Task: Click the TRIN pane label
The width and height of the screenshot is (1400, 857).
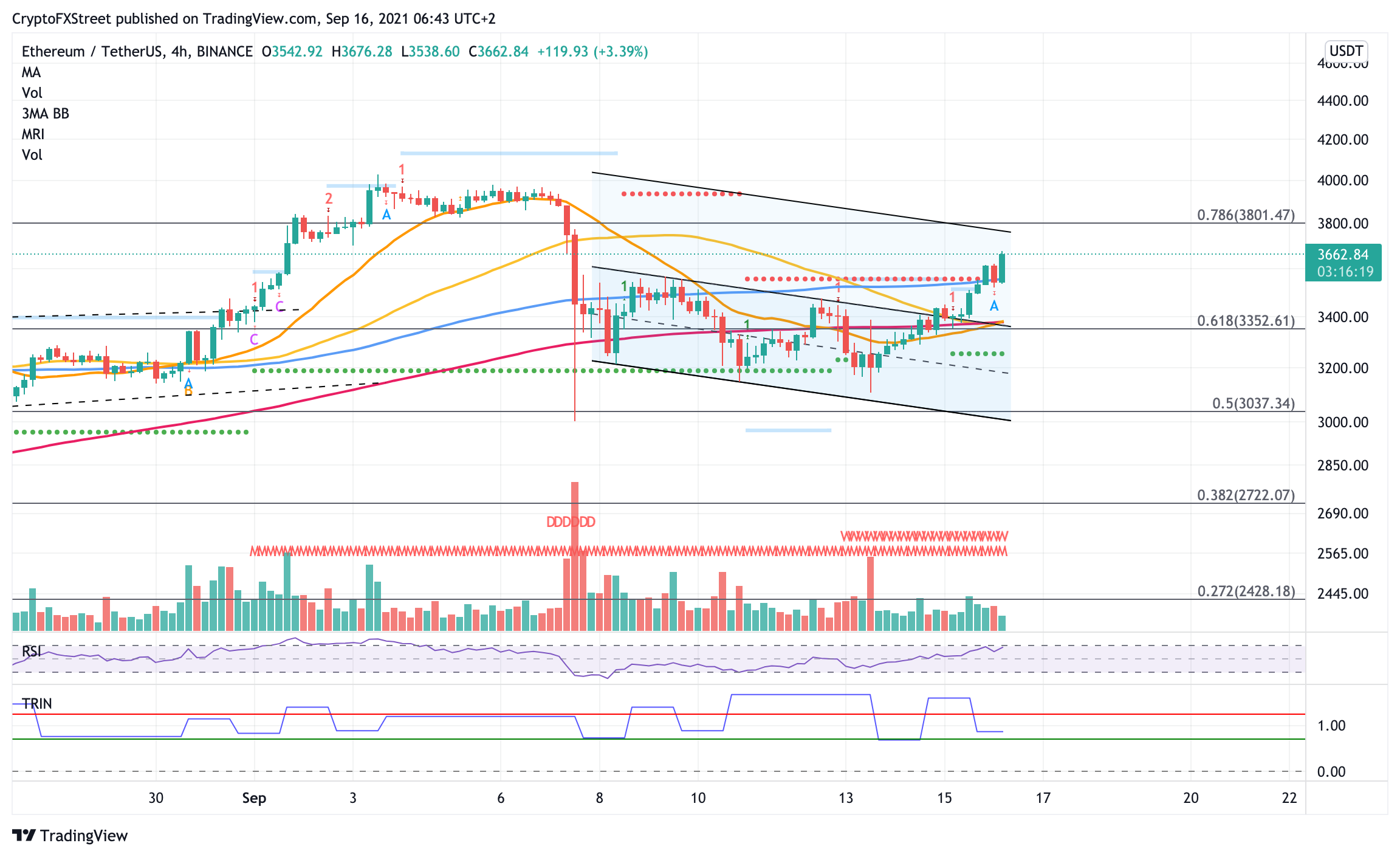Action: 37,704
